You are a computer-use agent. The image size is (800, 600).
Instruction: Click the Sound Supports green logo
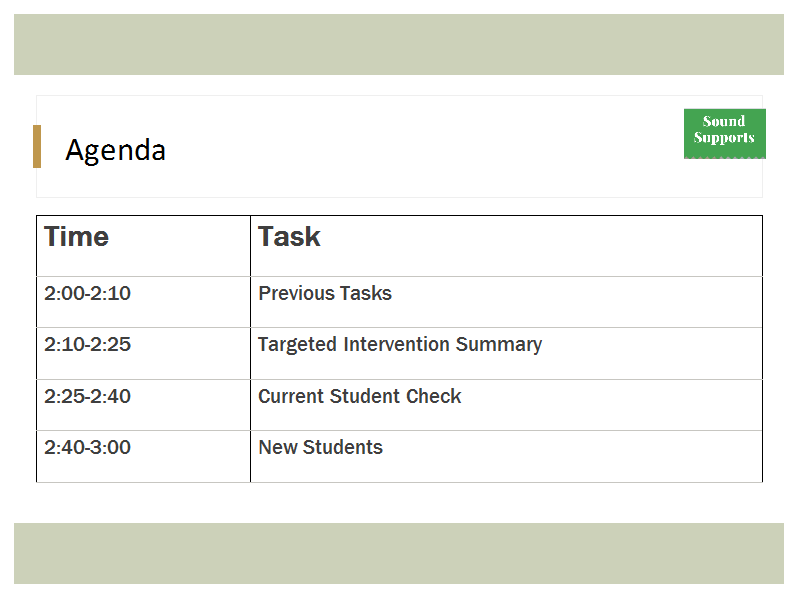click(724, 134)
